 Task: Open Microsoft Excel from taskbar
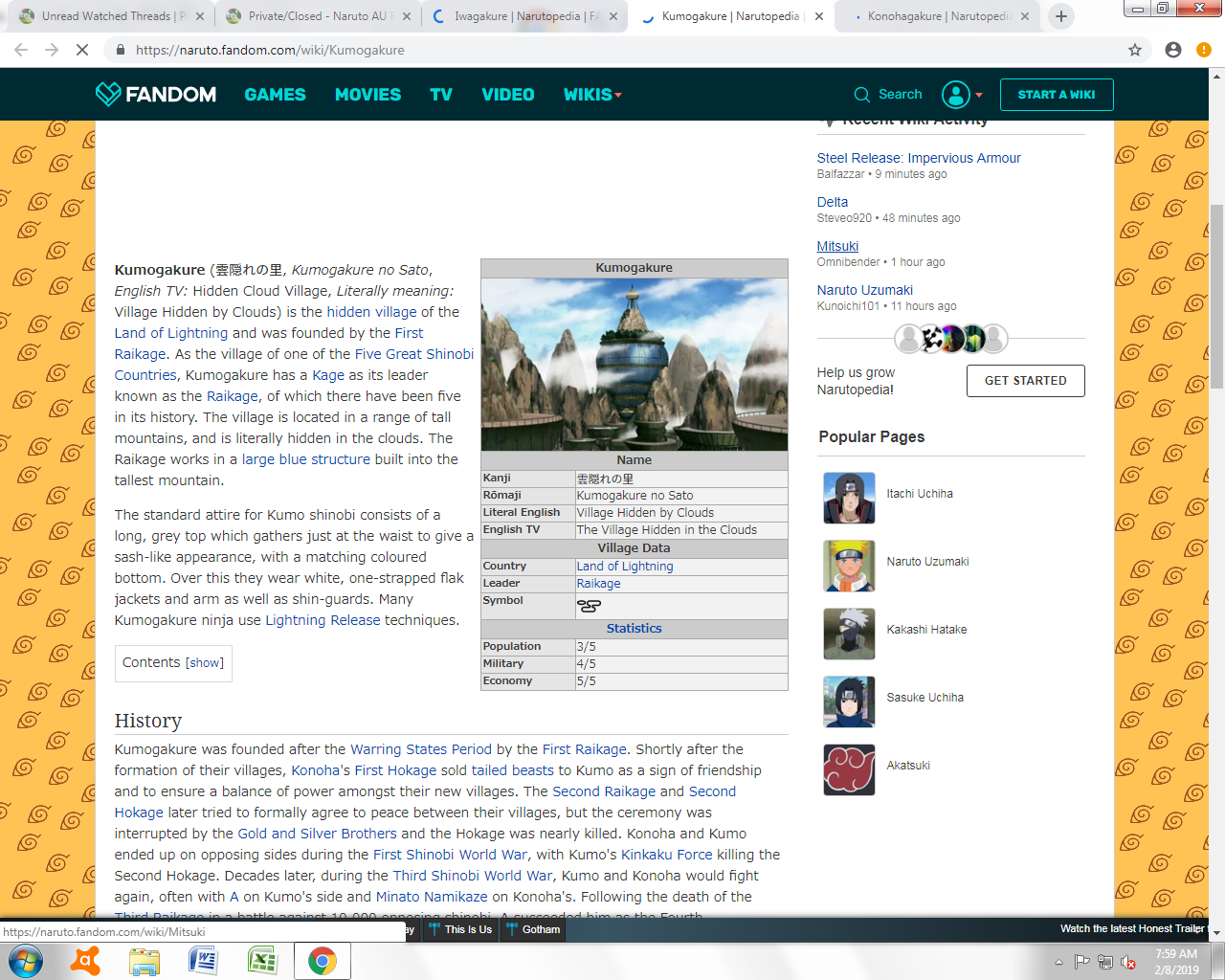[262, 961]
